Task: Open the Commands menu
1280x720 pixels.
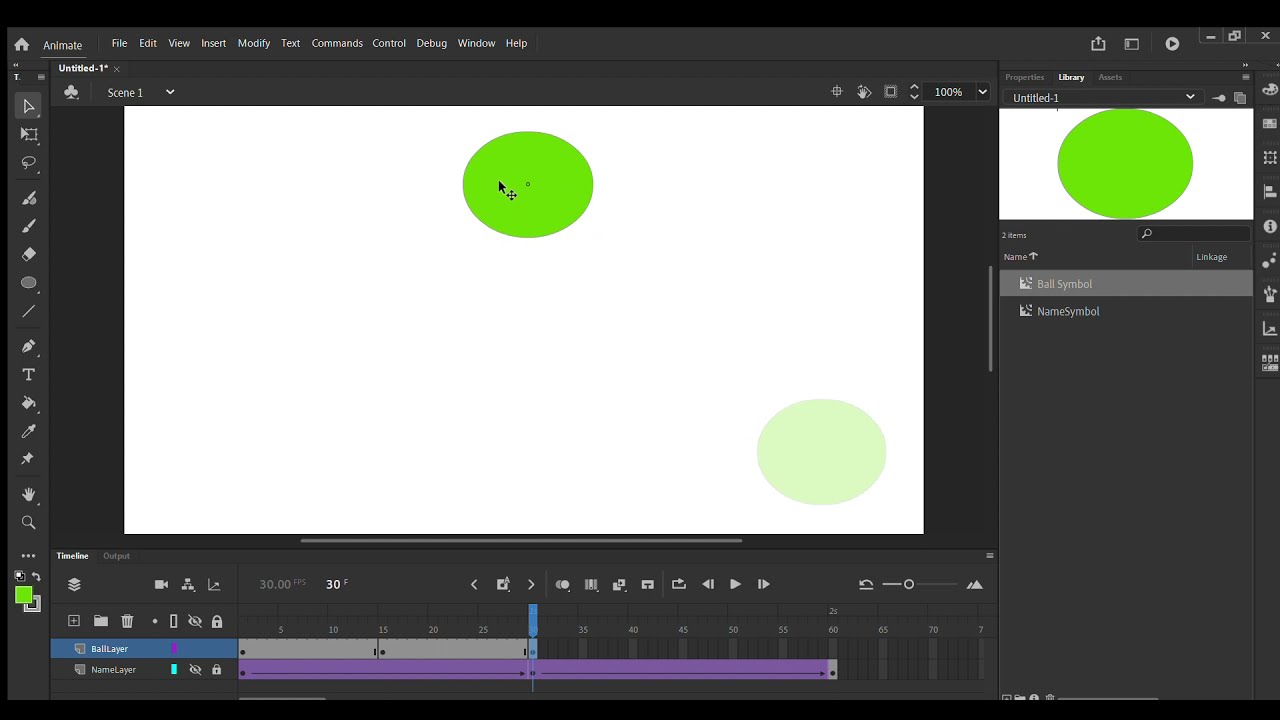Action: [337, 43]
